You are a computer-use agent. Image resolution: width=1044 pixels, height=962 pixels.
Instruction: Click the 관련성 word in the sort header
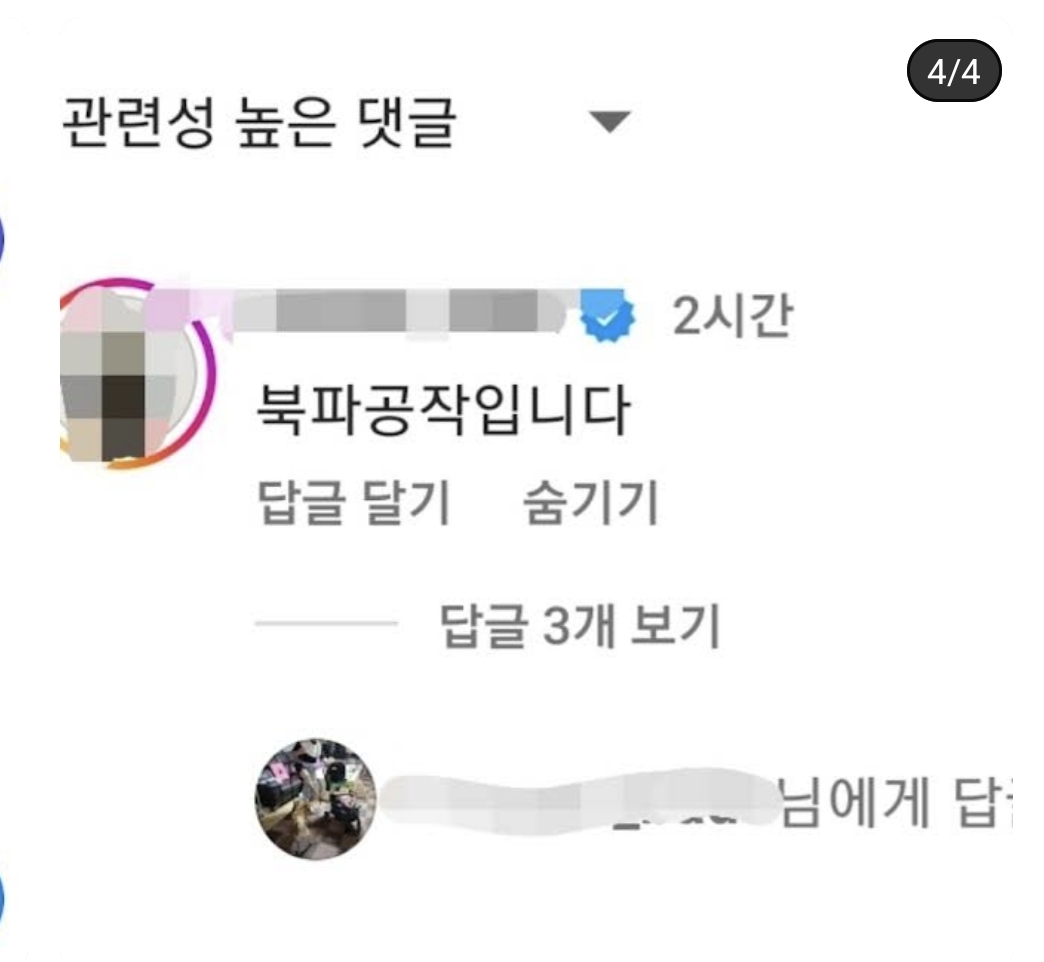138,121
